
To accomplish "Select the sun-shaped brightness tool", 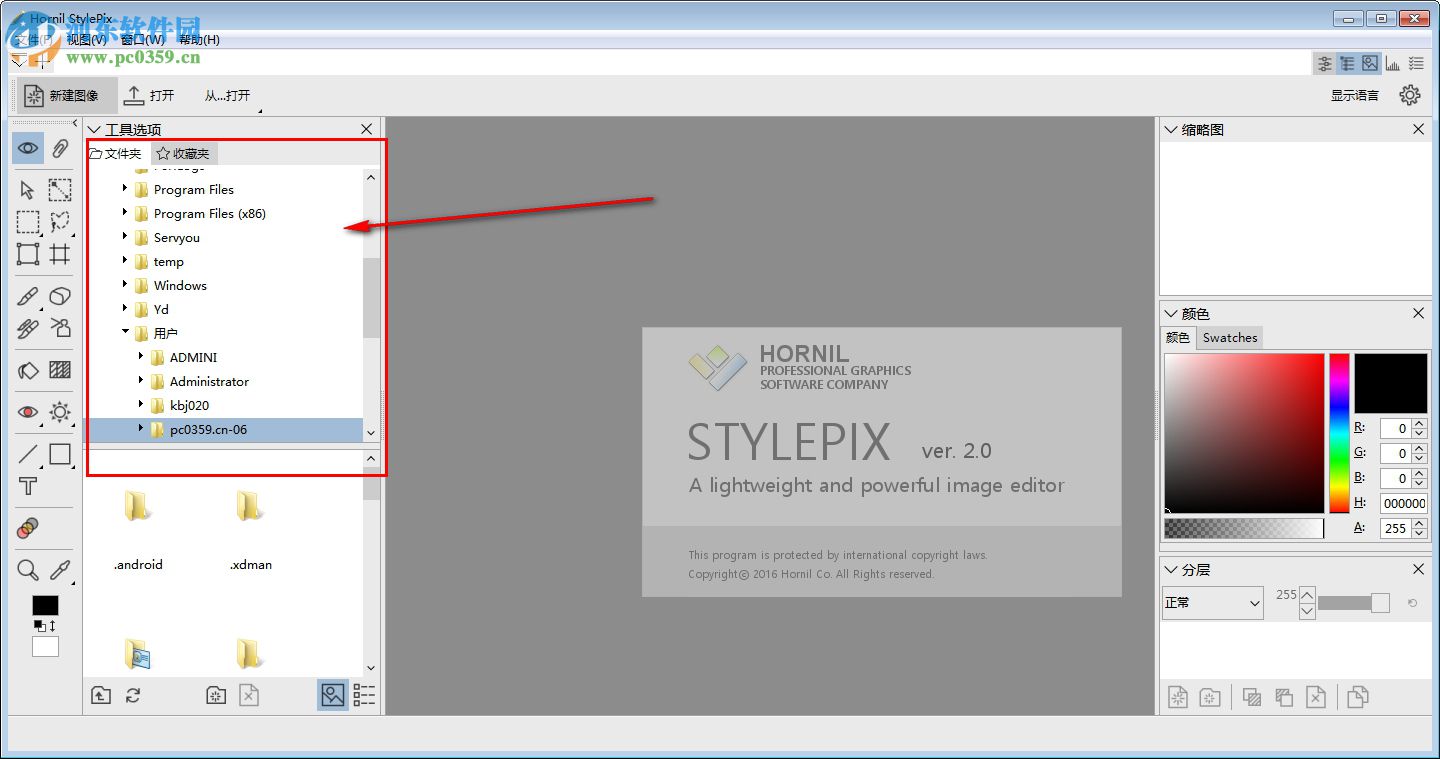I will [60, 412].
